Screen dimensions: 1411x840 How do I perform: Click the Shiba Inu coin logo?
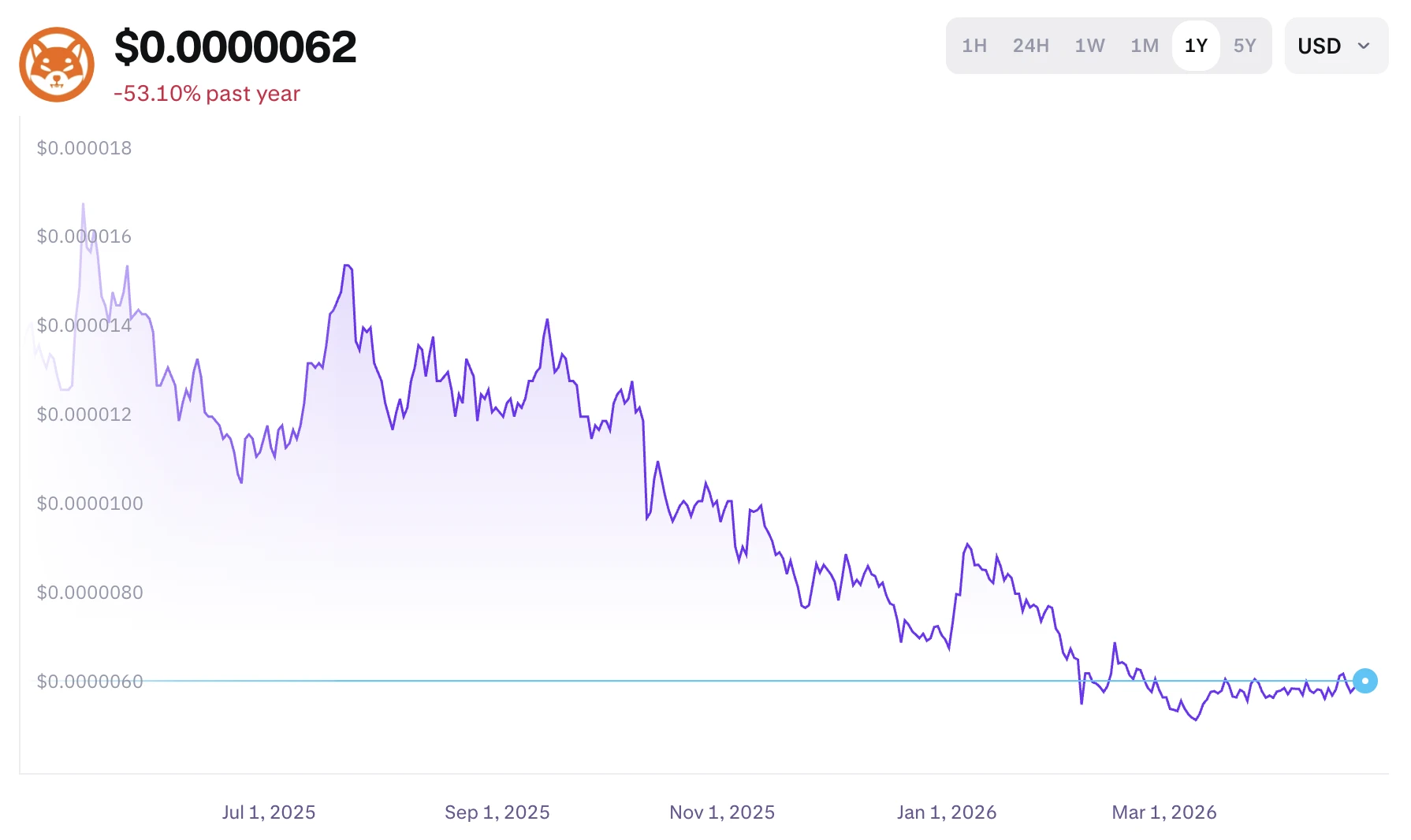click(x=57, y=65)
